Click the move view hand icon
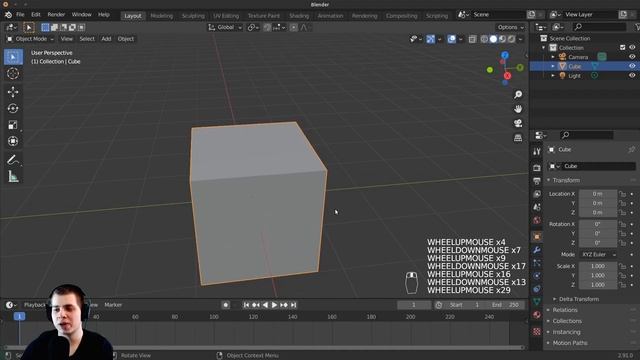 [x=518, y=109]
